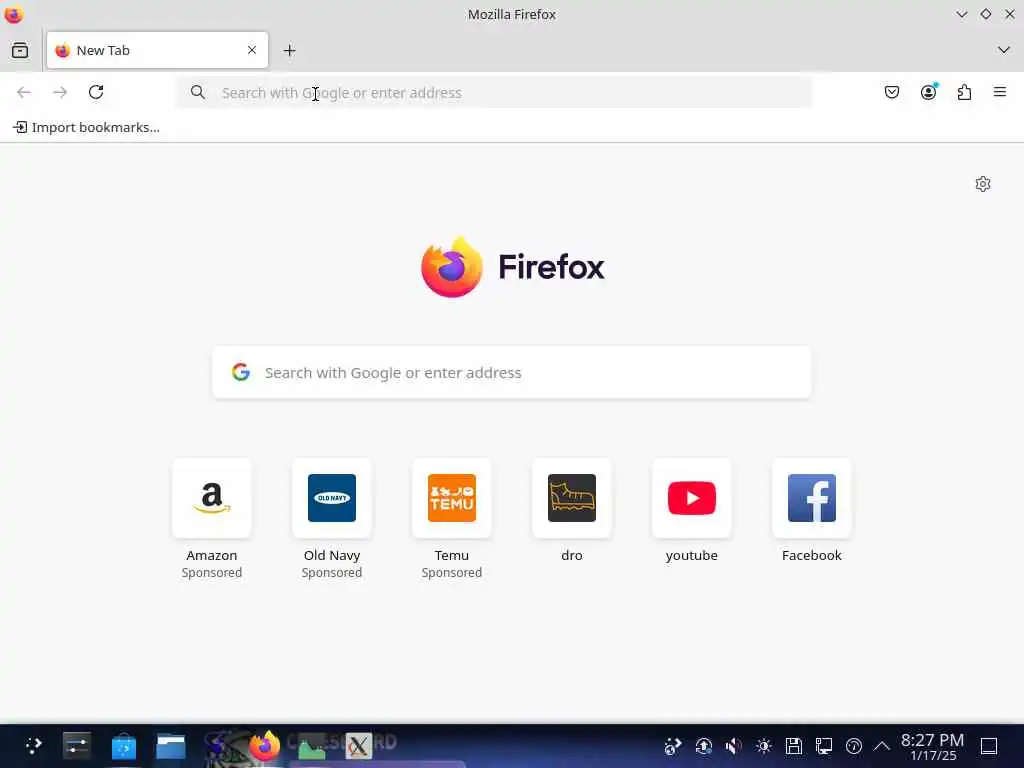The height and width of the screenshot is (768, 1024).
Task: Show hidden system tray icons
Action: pos(882,746)
